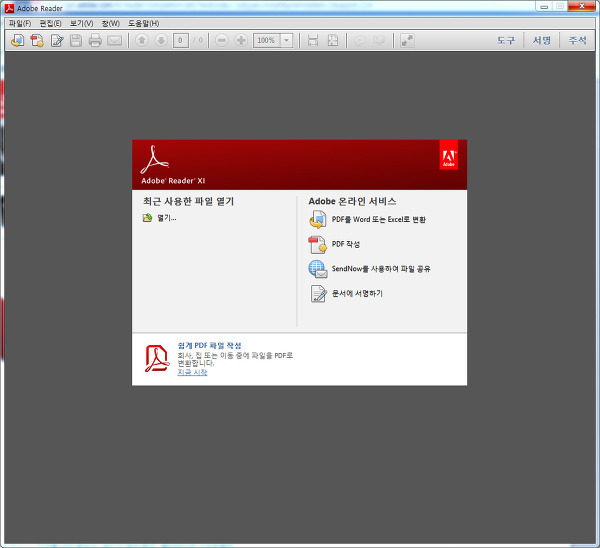Screen dimensions: 600x548
Task: Click the 100% zoom value field
Action: point(267,40)
